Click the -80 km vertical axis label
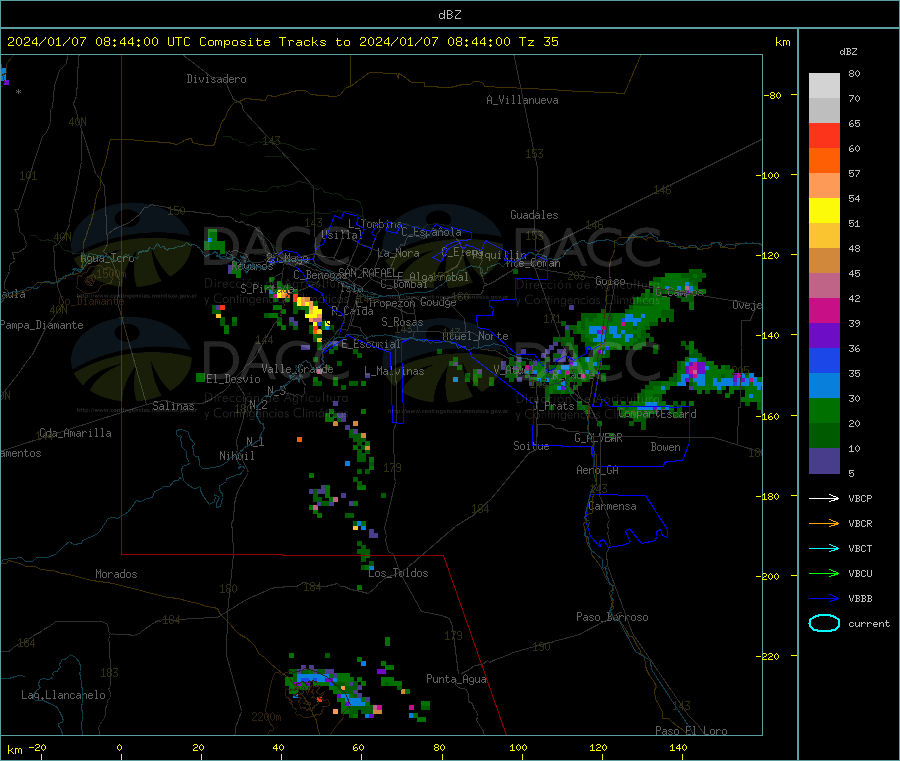This screenshot has width=900, height=761. coord(773,95)
